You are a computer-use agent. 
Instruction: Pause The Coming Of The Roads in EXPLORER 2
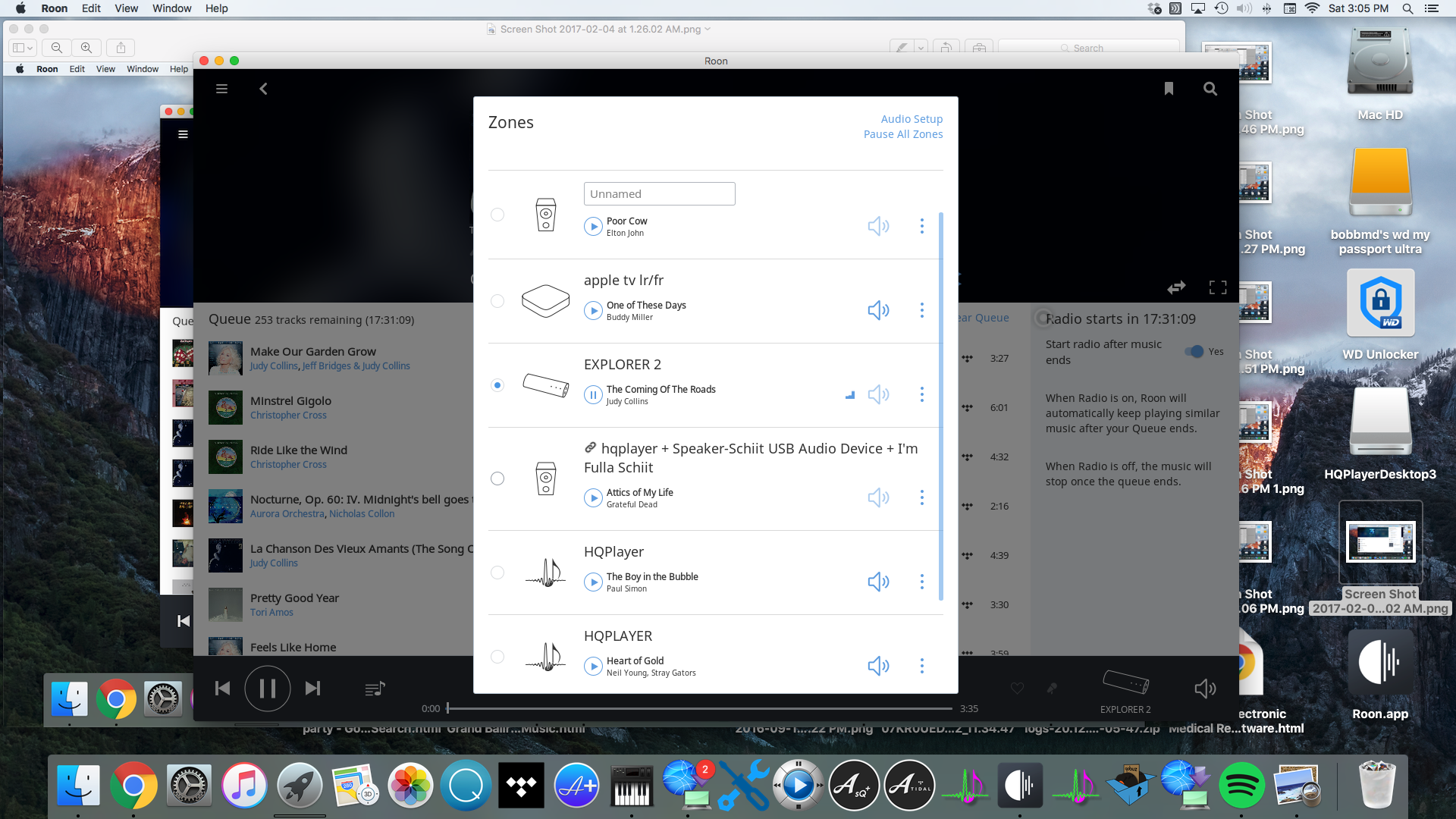tap(593, 394)
